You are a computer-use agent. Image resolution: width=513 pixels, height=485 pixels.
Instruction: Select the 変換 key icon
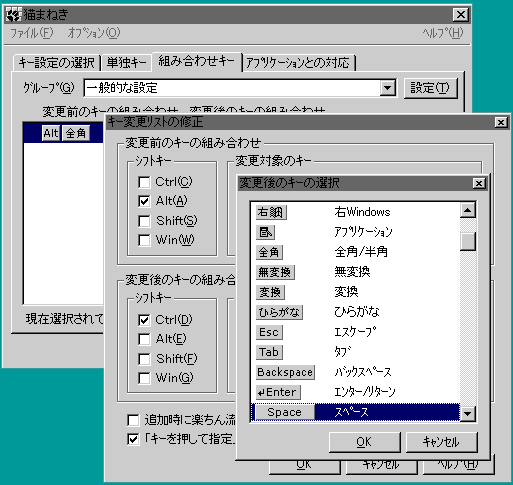pyautogui.click(x=270, y=292)
